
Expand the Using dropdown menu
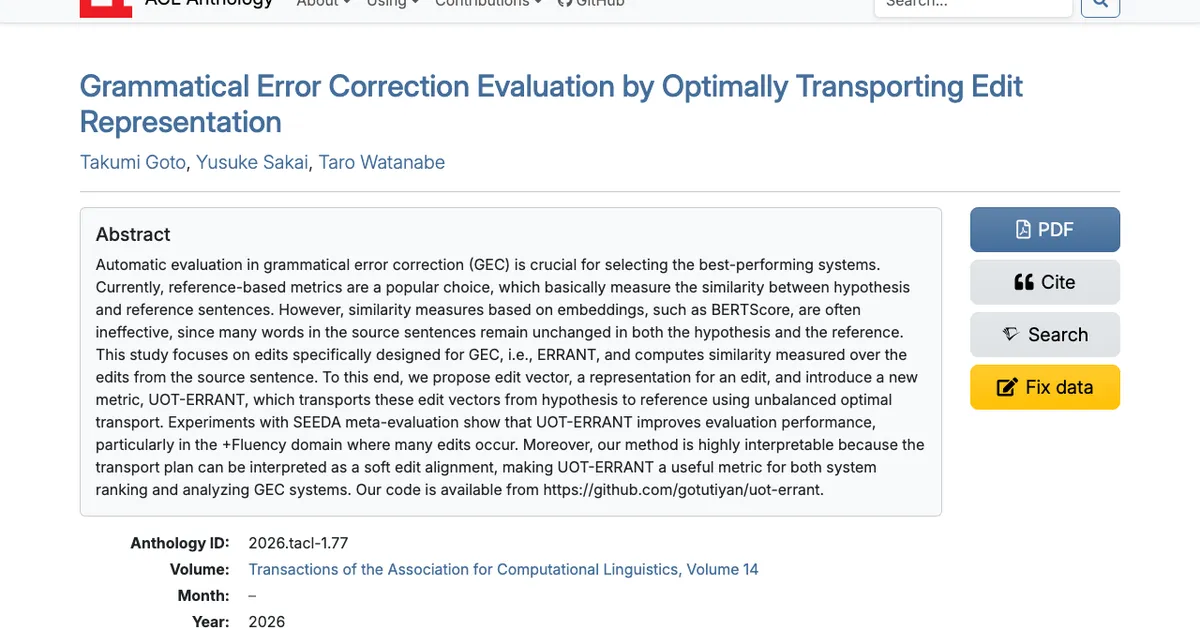(392, 4)
